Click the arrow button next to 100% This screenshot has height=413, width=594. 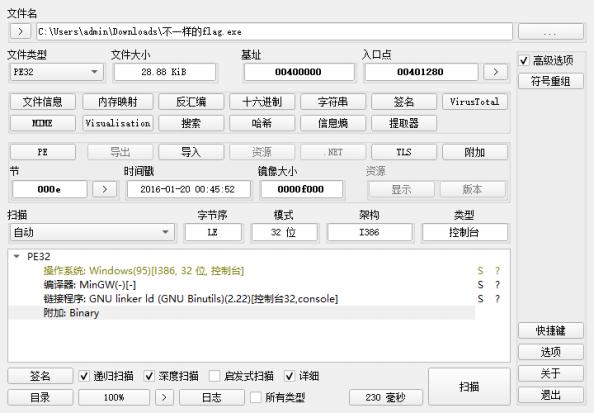click(164, 397)
